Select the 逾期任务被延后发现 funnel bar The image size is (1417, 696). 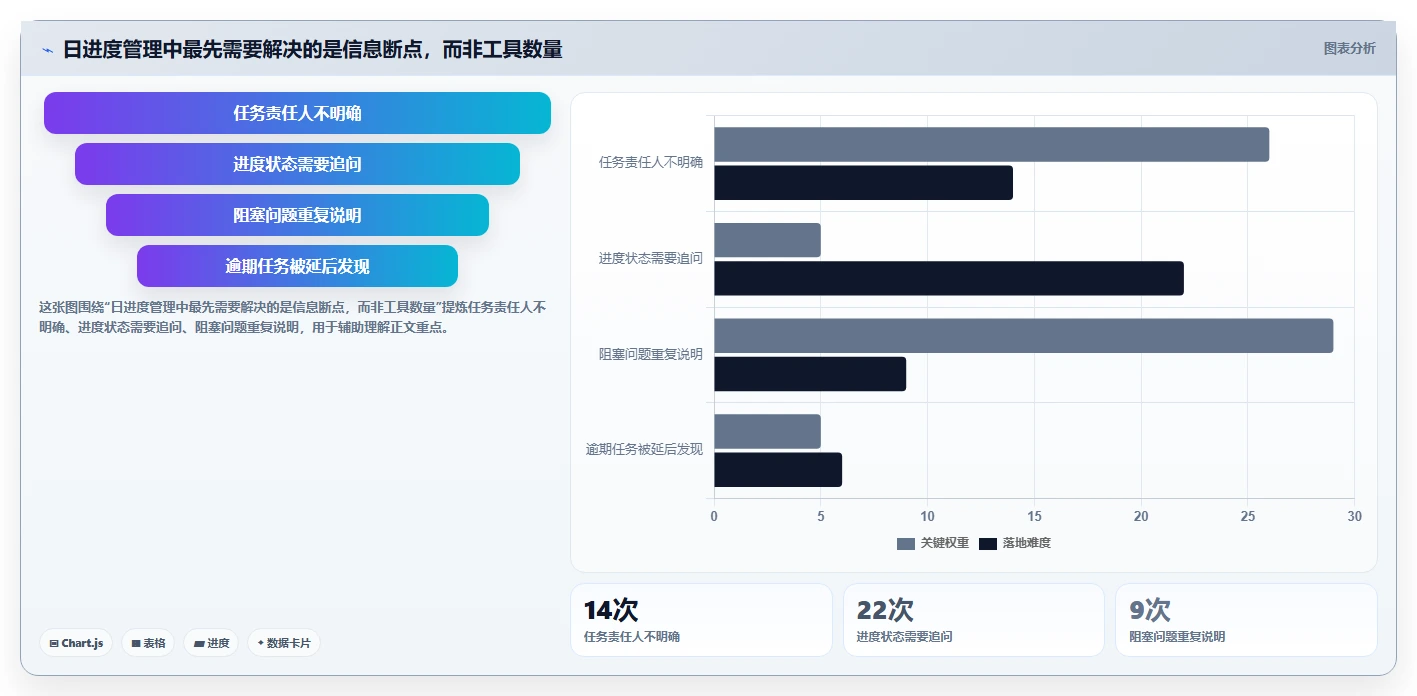pos(297,266)
